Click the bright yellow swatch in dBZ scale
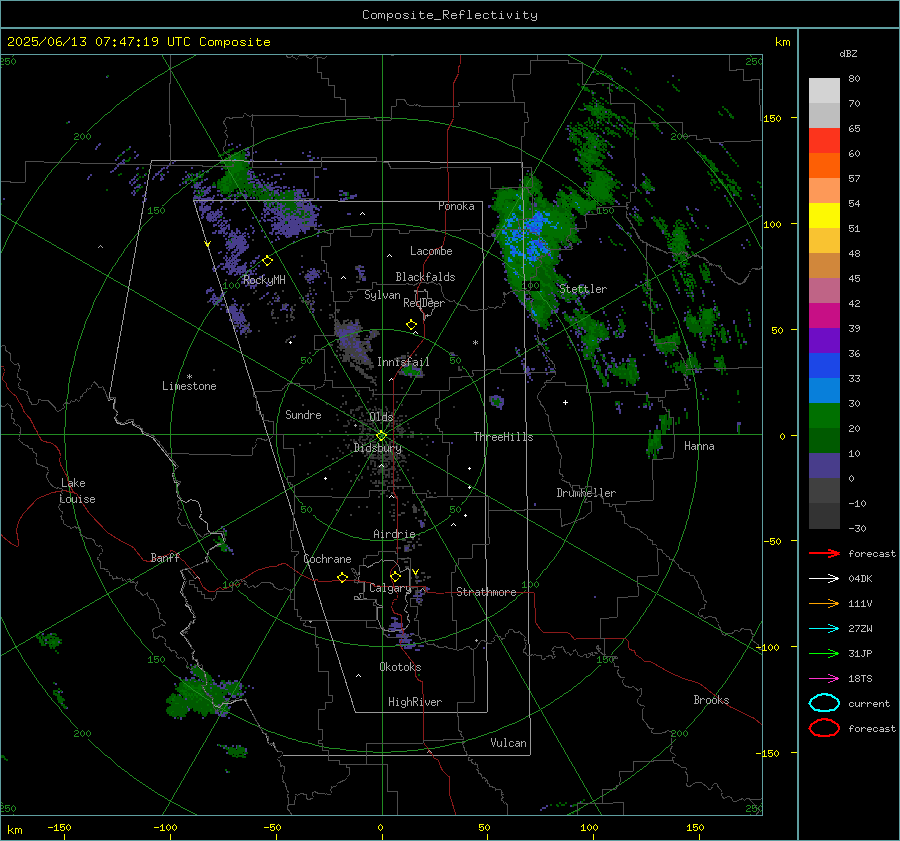 coord(824,216)
